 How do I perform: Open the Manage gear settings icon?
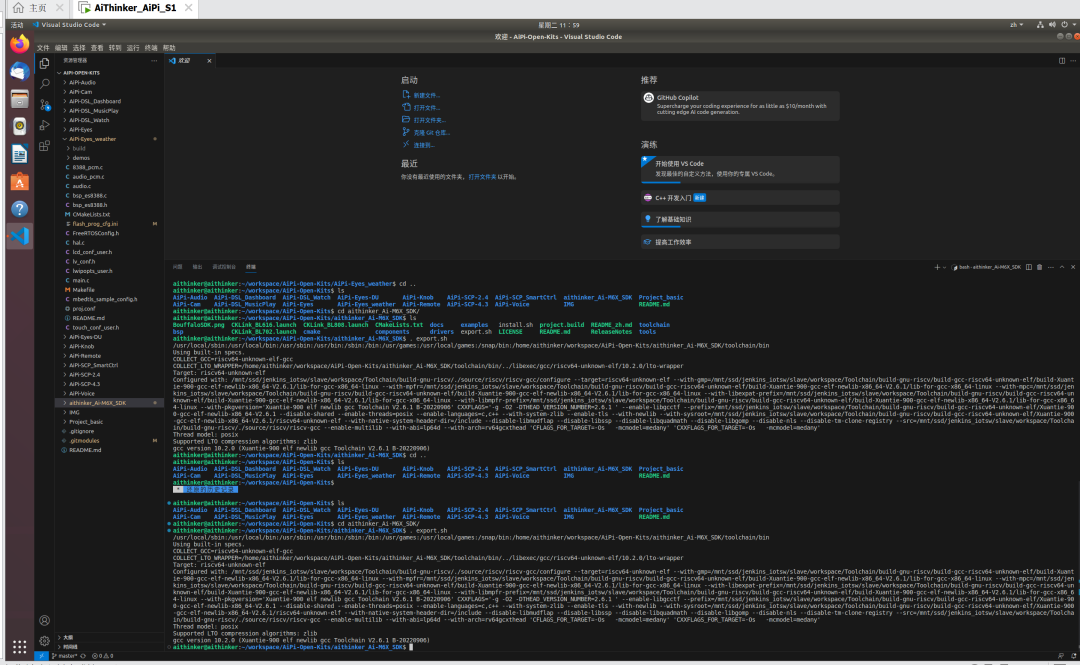pyautogui.click(x=45, y=641)
